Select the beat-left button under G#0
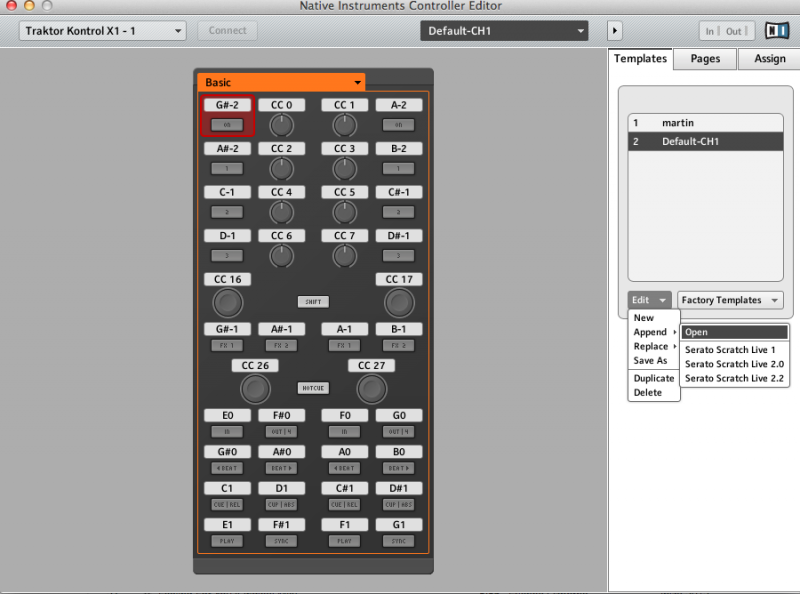The width and height of the screenshot is (800, 594). [227, 468]
